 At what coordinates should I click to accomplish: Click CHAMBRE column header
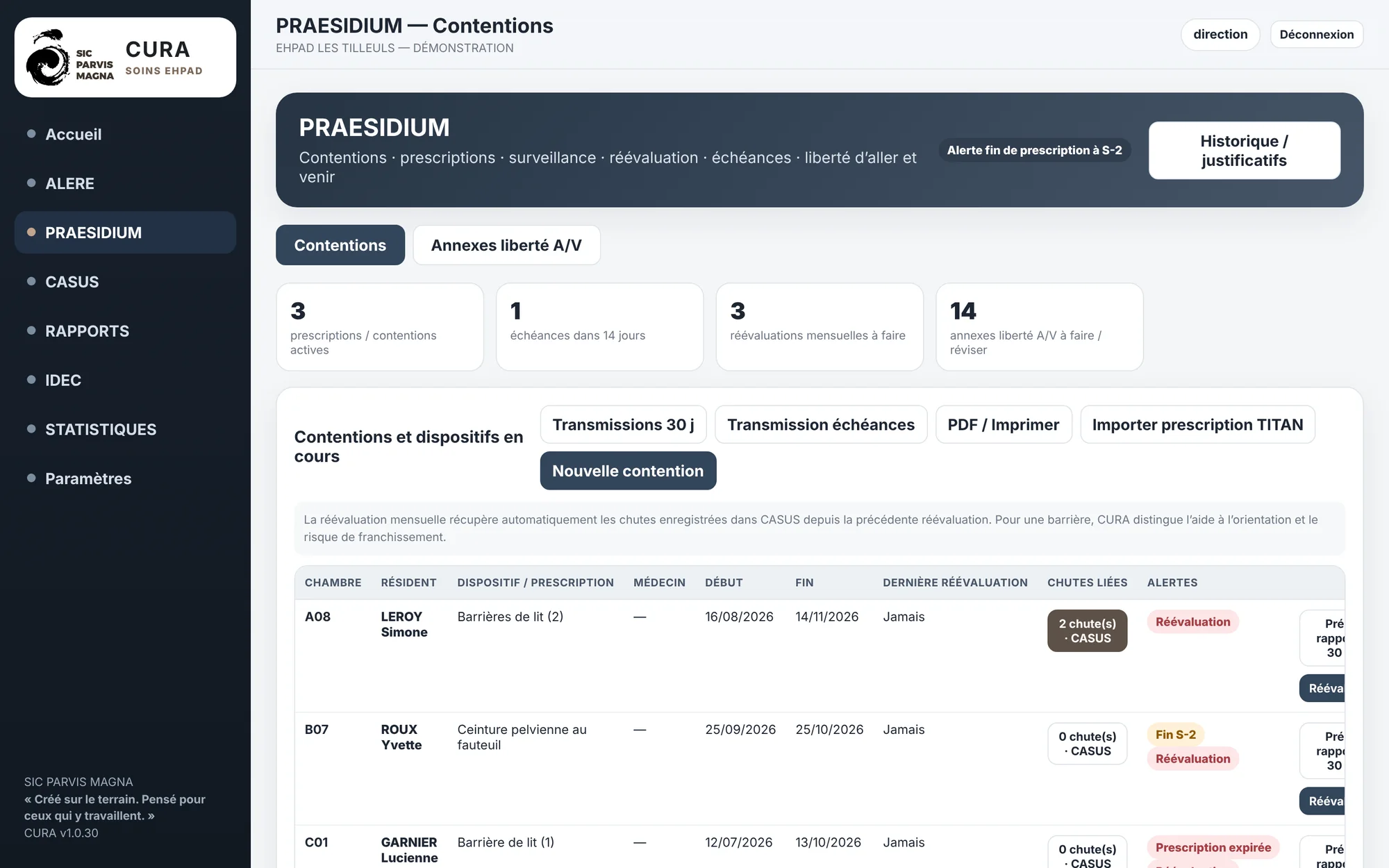333,583
